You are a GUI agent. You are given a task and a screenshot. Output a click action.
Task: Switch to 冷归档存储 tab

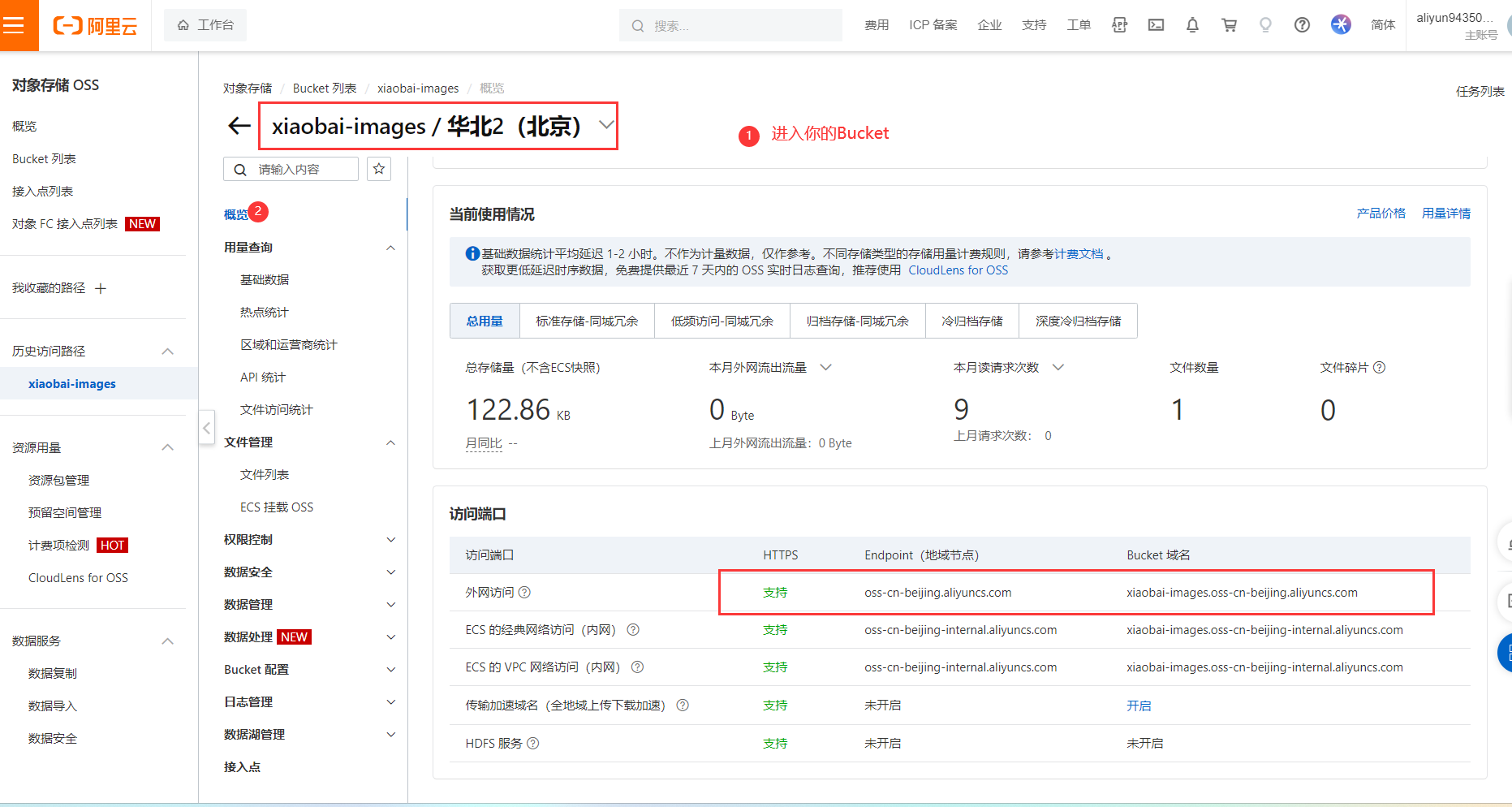pos(971,321)
